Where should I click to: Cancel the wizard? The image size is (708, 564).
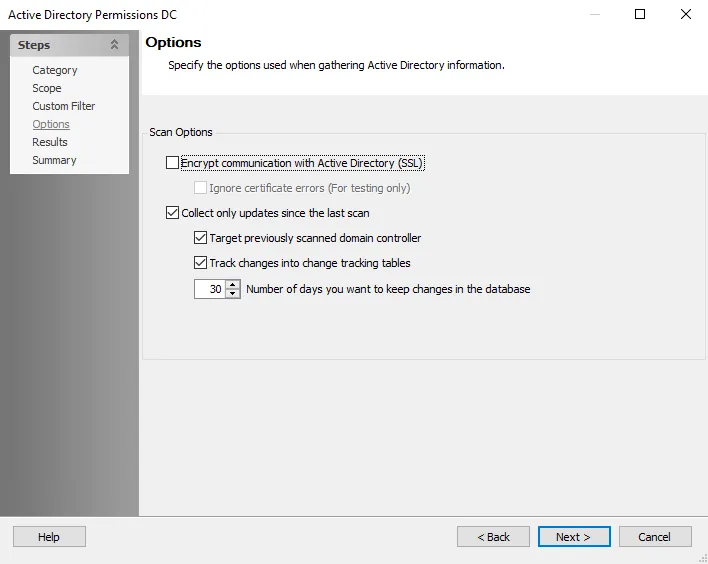(x=655, y=536)
